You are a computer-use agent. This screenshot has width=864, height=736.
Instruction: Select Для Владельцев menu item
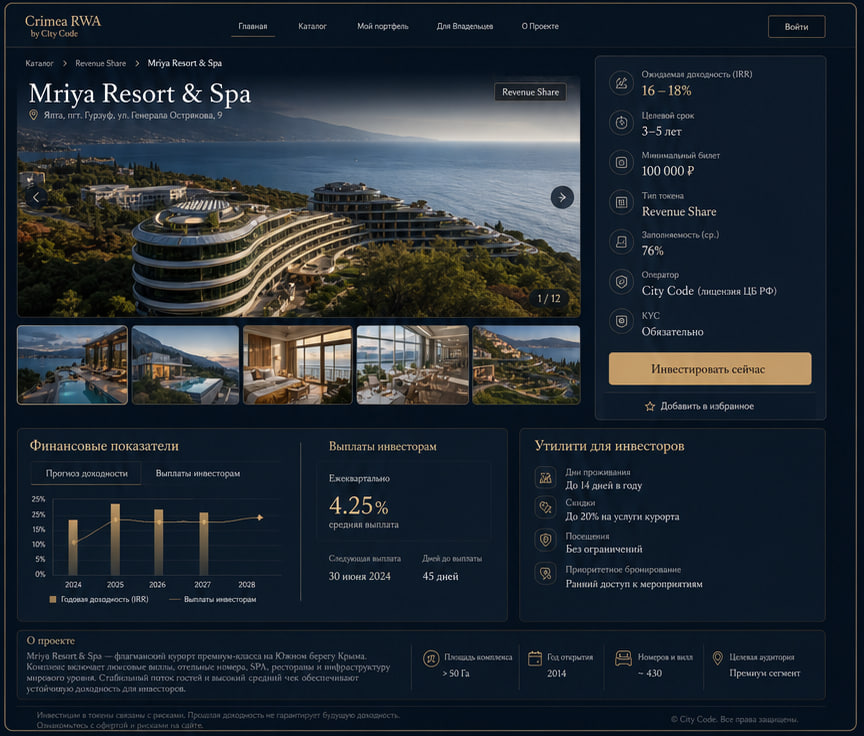click(465, 26)
